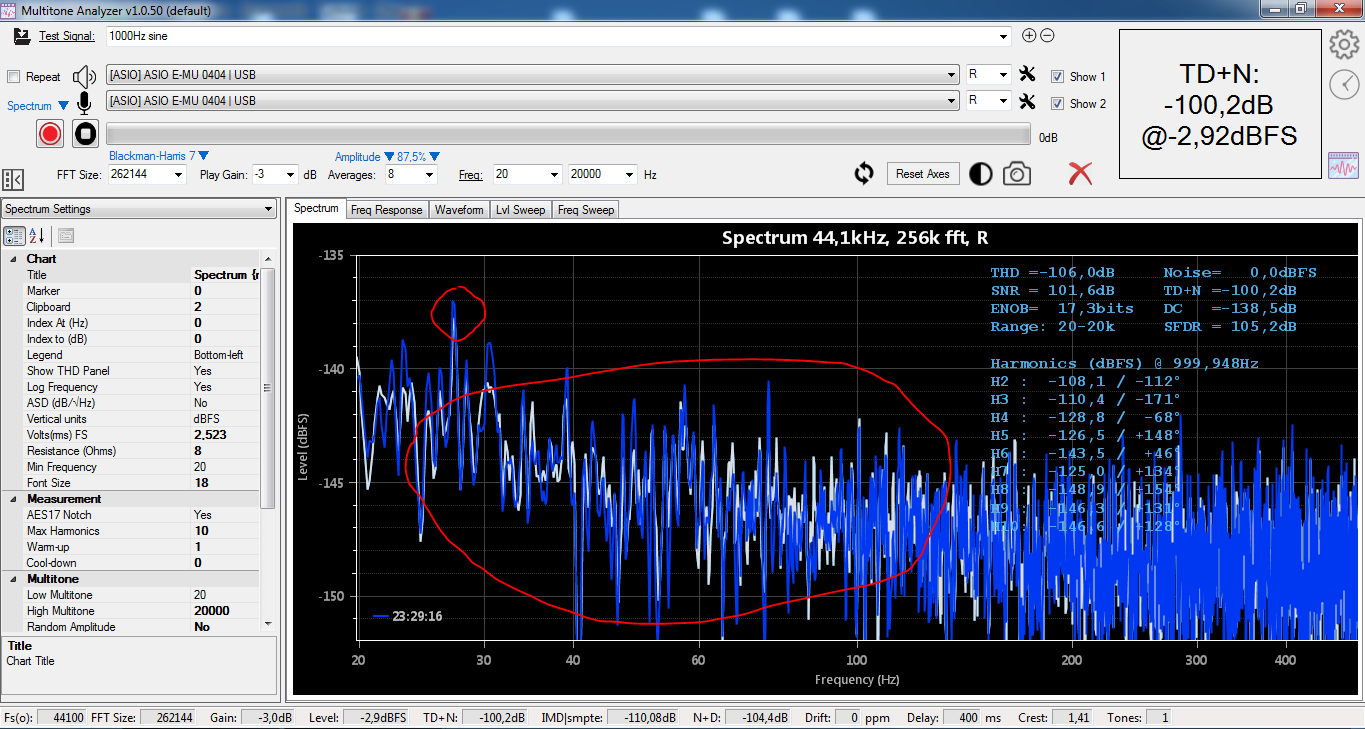Enable the Repeat checkbox

[14, 77]
